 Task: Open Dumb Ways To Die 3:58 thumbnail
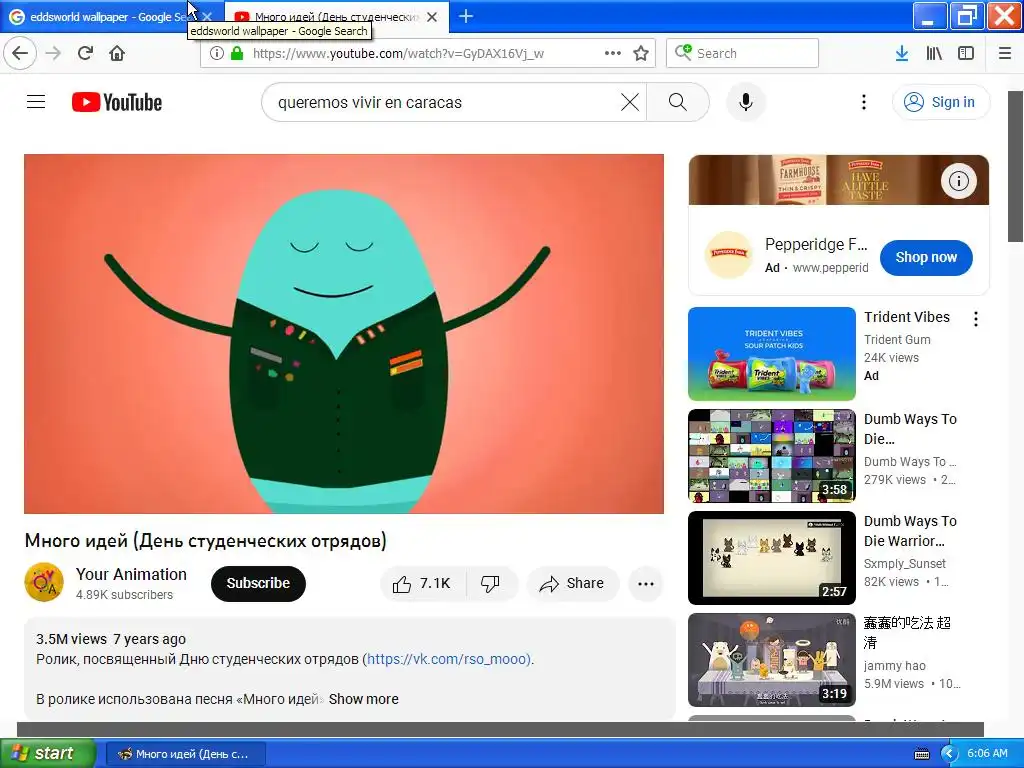pos(772,456)
